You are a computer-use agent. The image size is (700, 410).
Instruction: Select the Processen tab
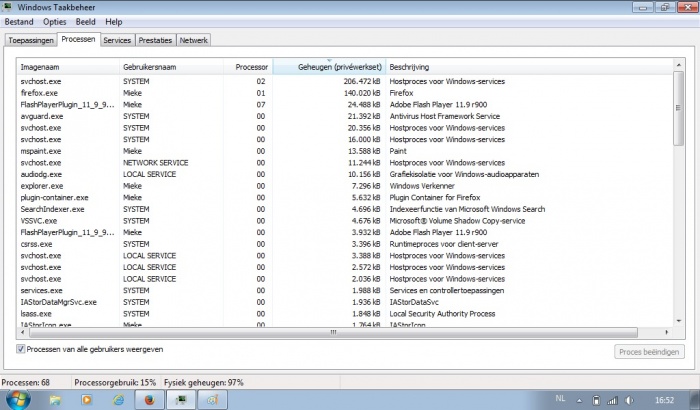(x=79, y=39)
